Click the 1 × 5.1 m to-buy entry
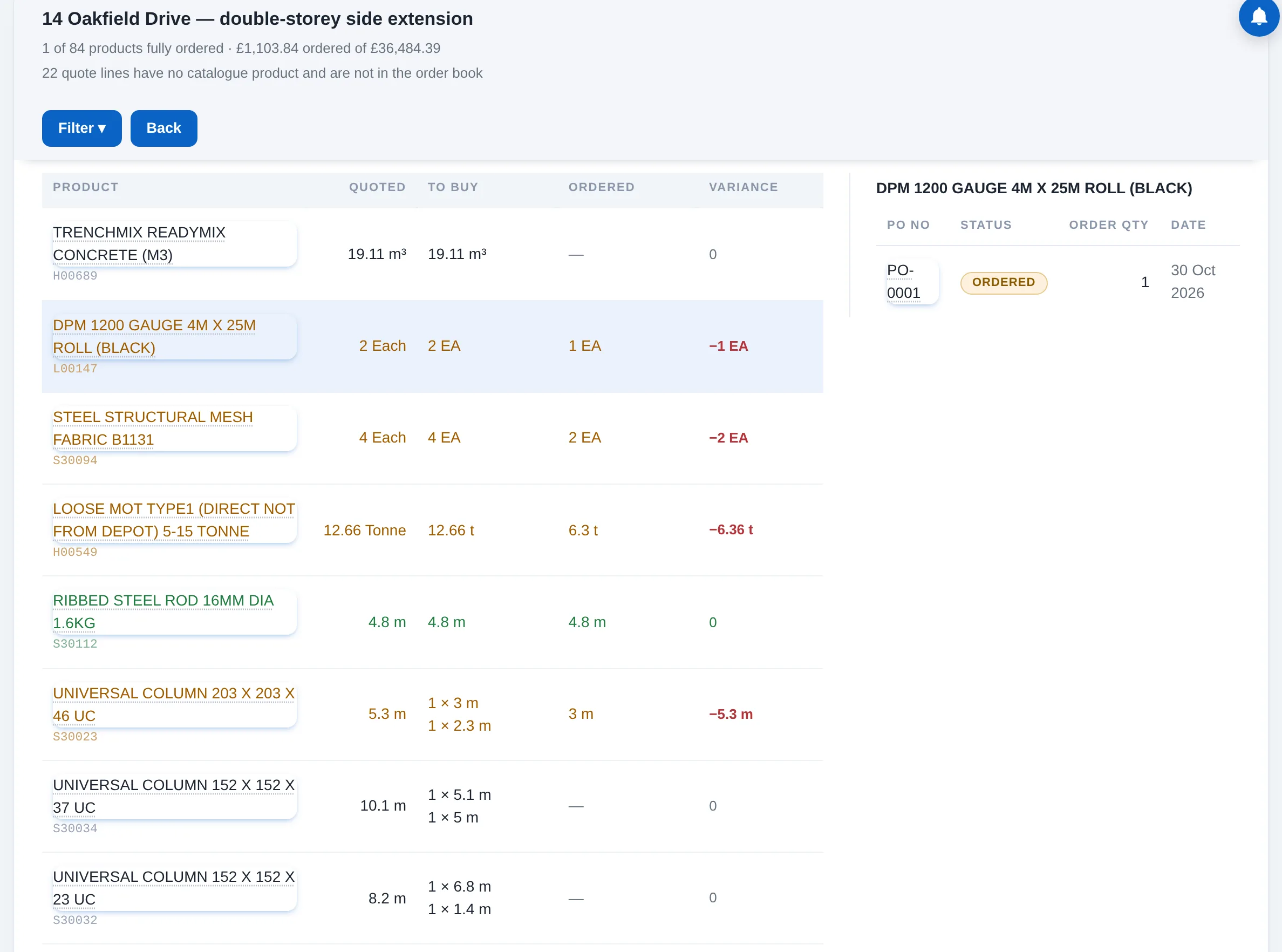Image resolution: width=1282 pixels, height=952 pixels. (x=459, y=794)
